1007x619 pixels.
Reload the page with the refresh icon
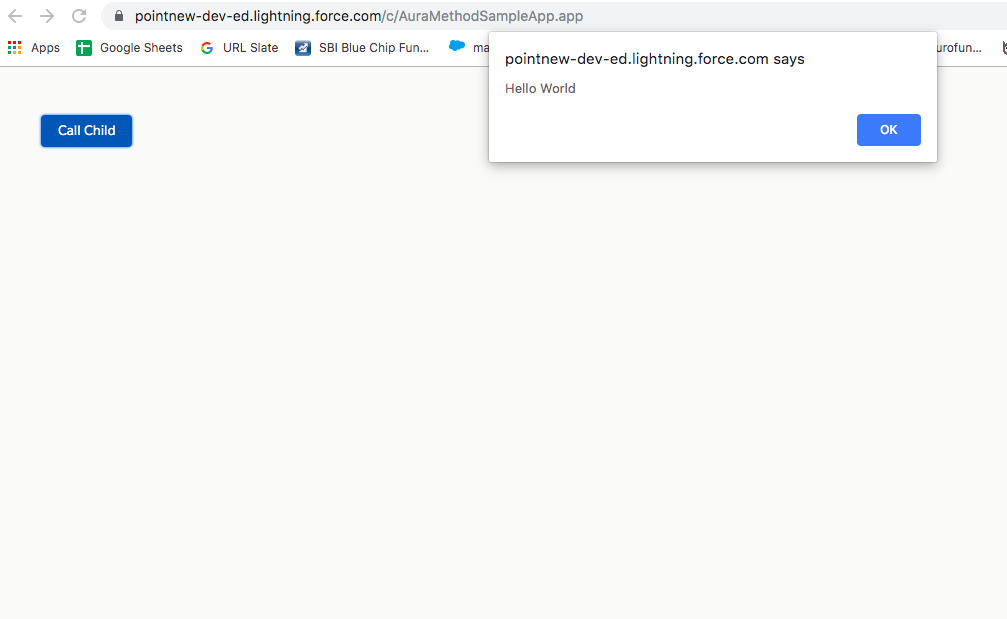coord(79,16)
